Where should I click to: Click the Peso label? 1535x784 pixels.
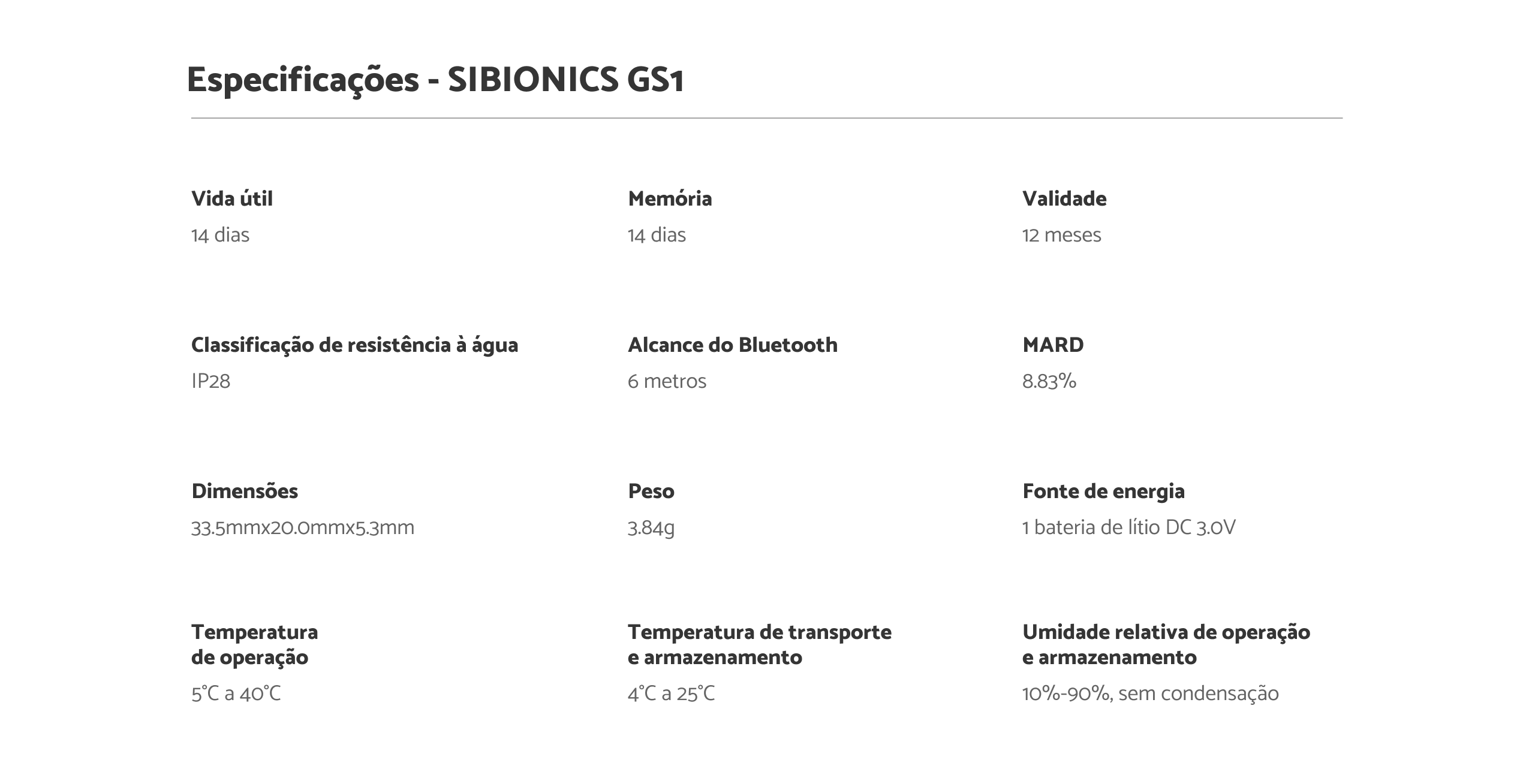[x=651, y=491]
